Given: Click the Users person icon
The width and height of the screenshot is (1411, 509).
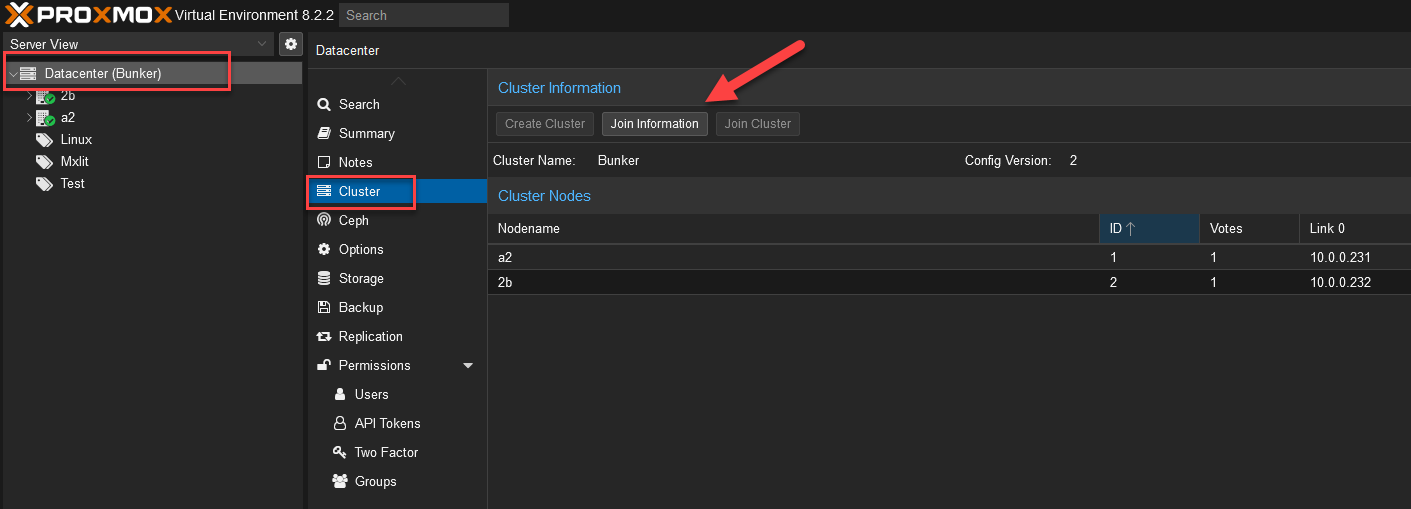Looking at the screenshot, I should tap(339, 394).
